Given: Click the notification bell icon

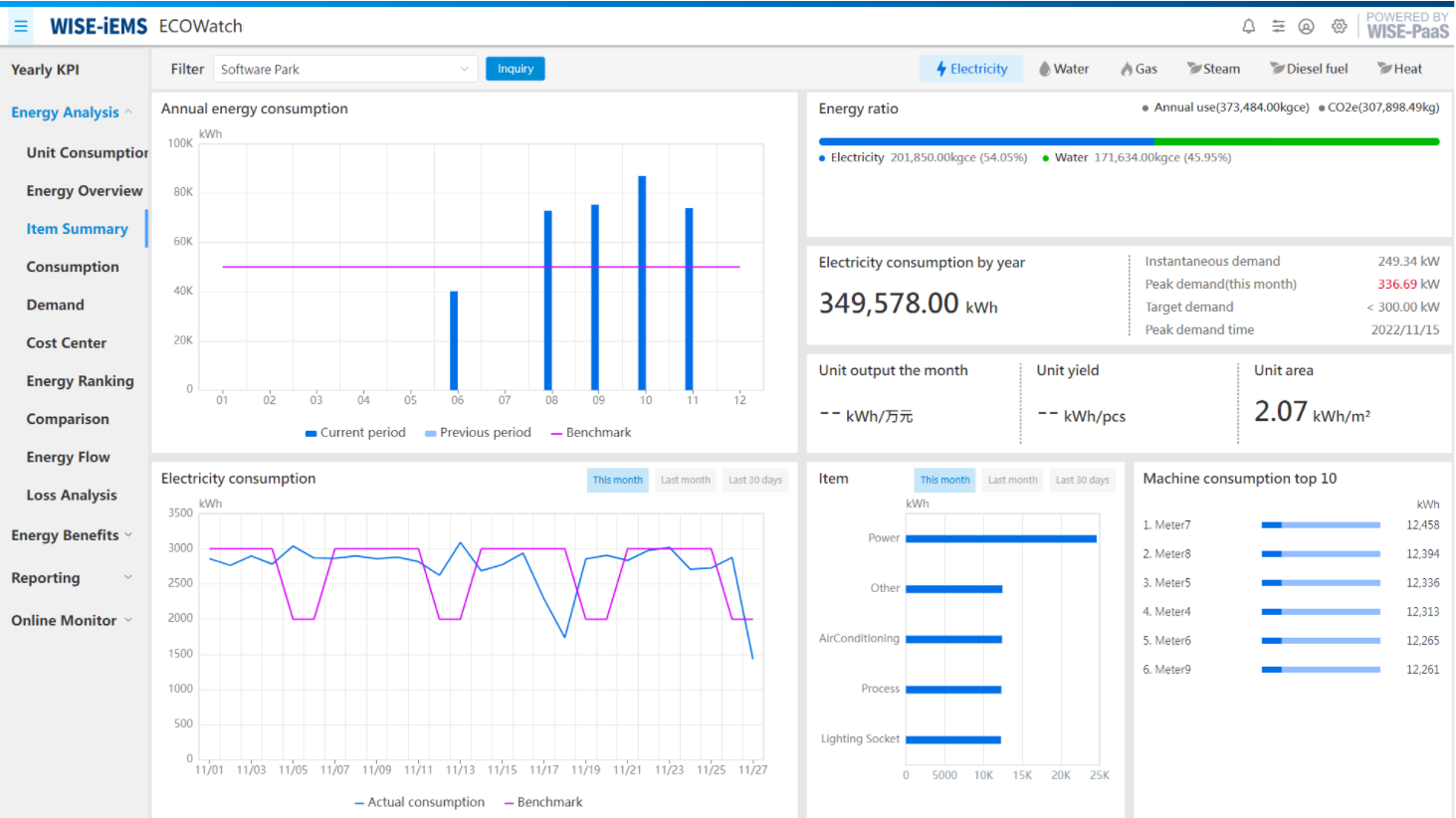Looking at the screenshot, I should (x=1248, y=27).
